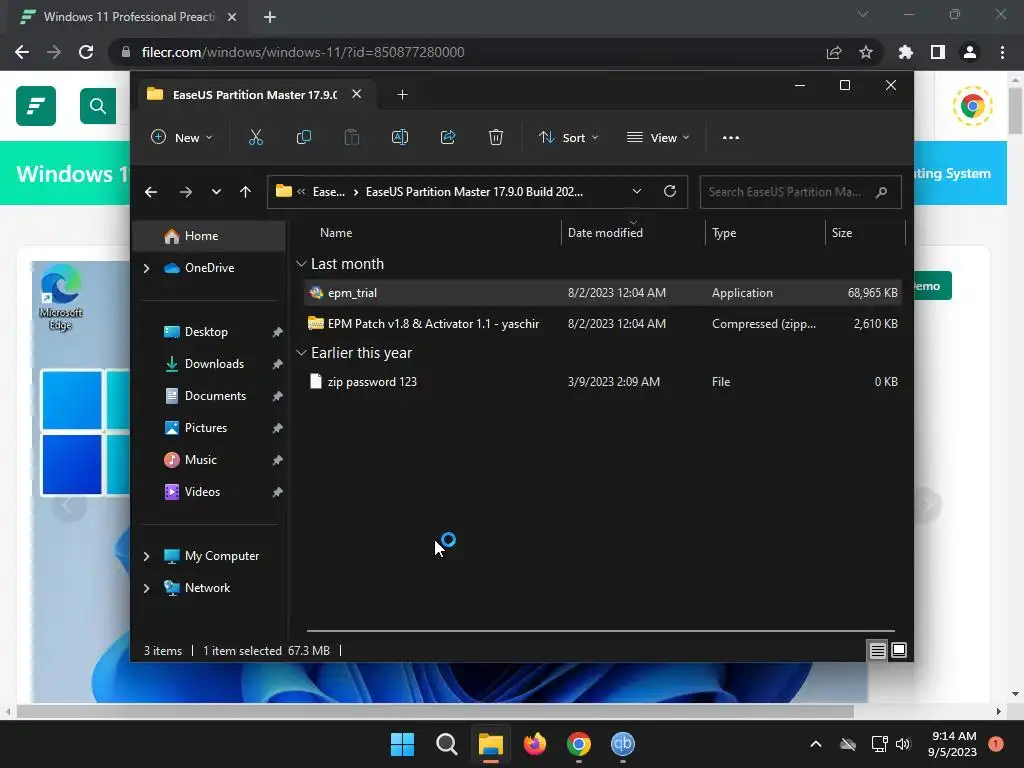Open the Chrome profile icon
Viewport: 1024px width, 768px height.
click(x=970, y=52)
